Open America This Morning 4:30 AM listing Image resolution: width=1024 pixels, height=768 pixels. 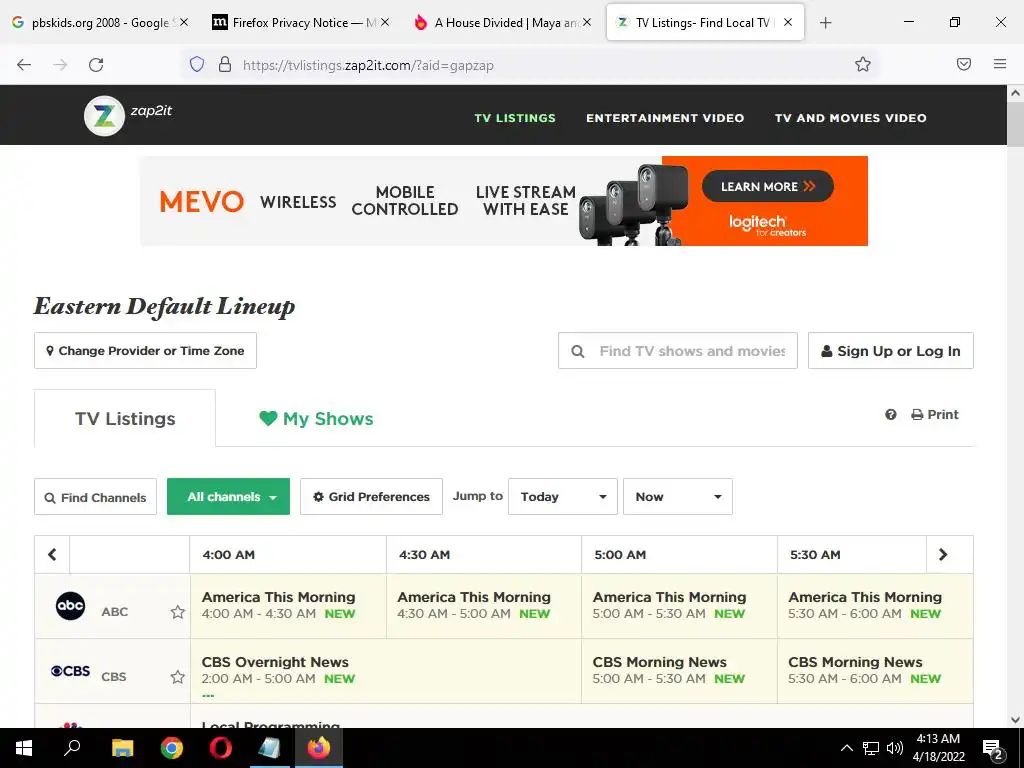click(x=484, y=605)
